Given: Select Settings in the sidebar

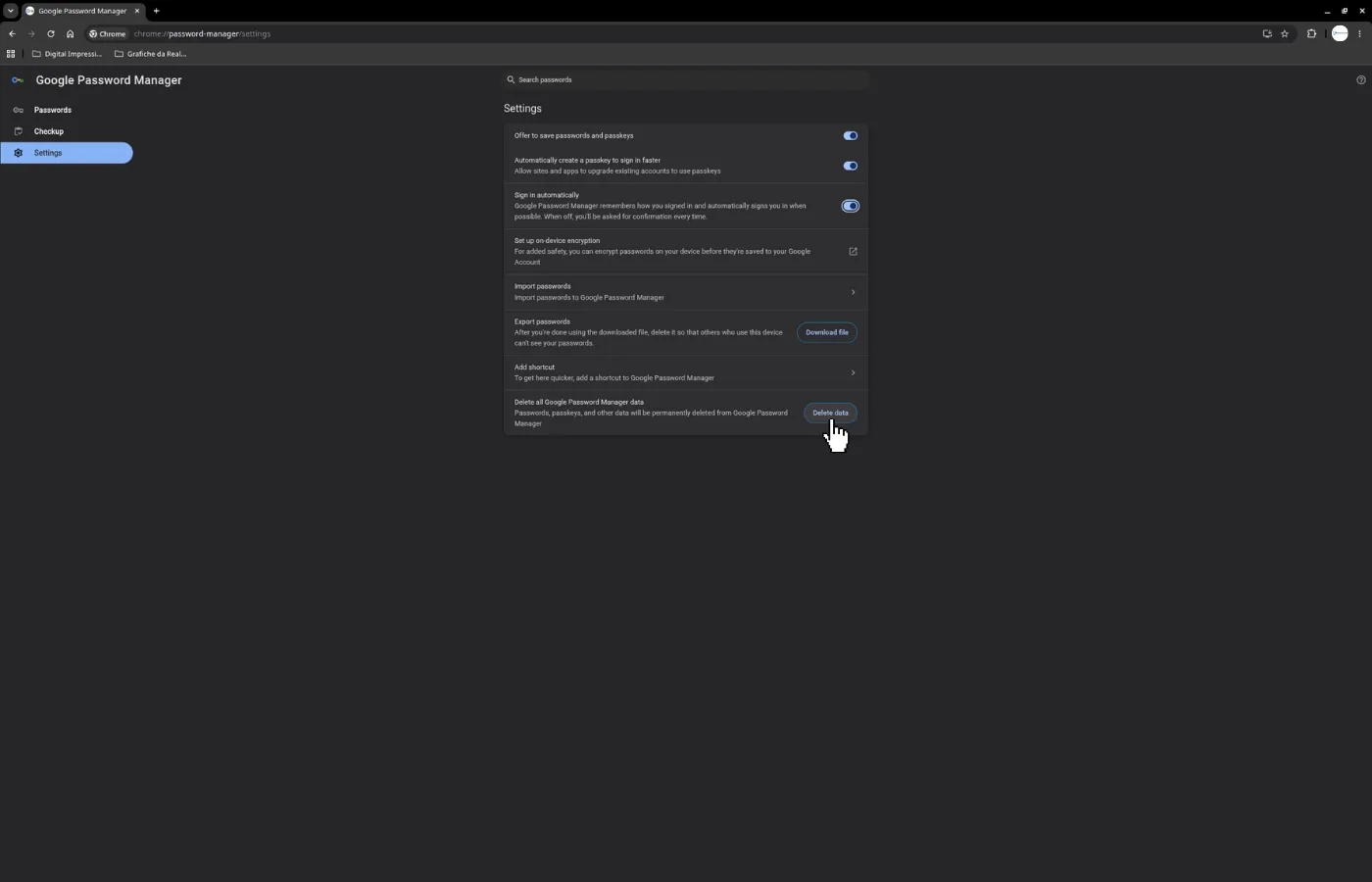Looking at the screenshot, I should (x=67, y=153).
